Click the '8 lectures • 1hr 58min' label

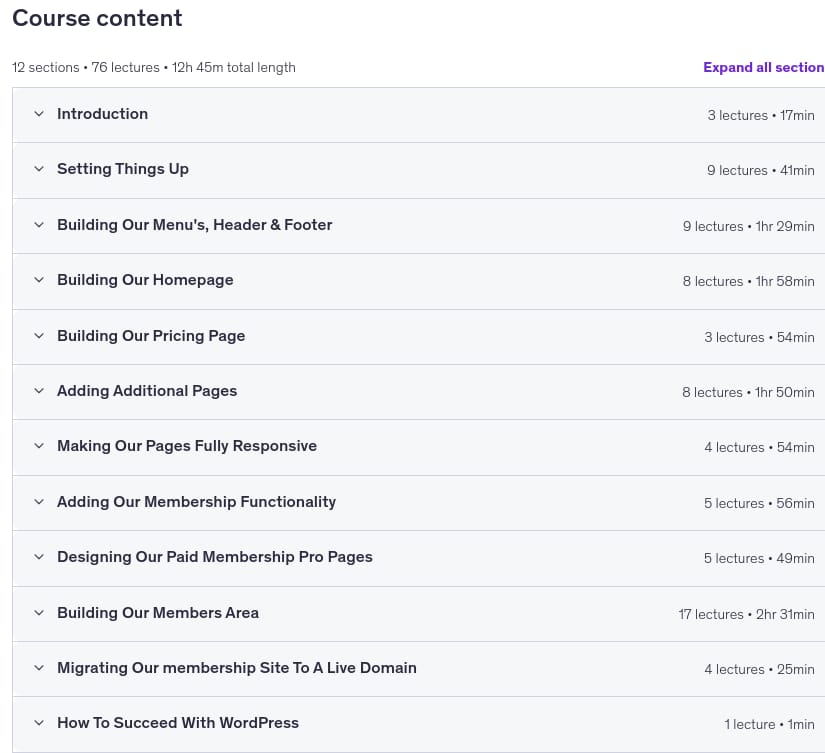click(749, 282)
